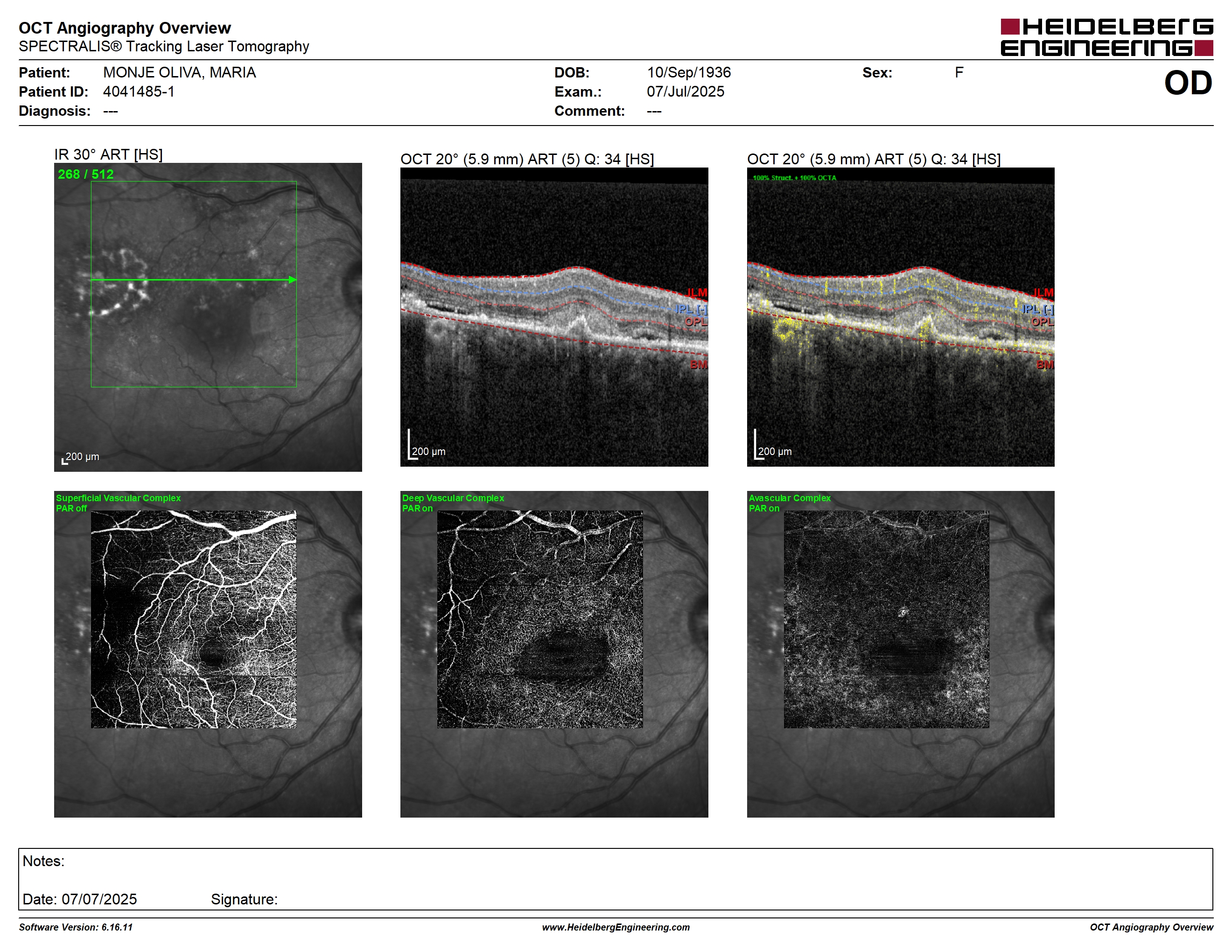This screenshot has height=952, width=1232.
Task: Click the 100% Struct. + 100% OCTA label
Action: [x=794, y=178]
